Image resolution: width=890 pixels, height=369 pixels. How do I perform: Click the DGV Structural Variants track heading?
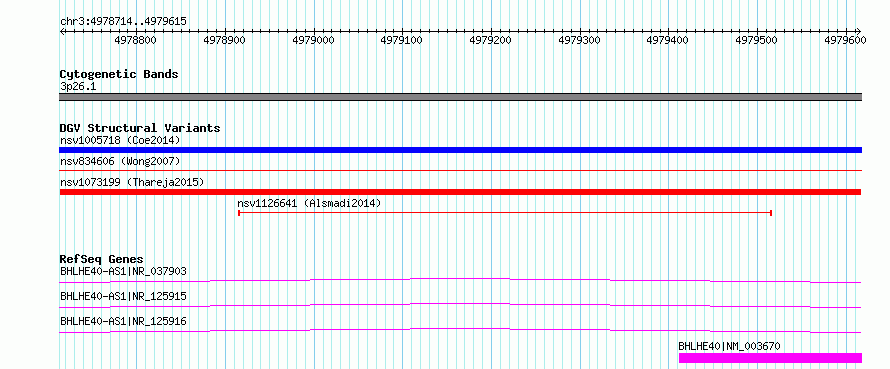140,128
